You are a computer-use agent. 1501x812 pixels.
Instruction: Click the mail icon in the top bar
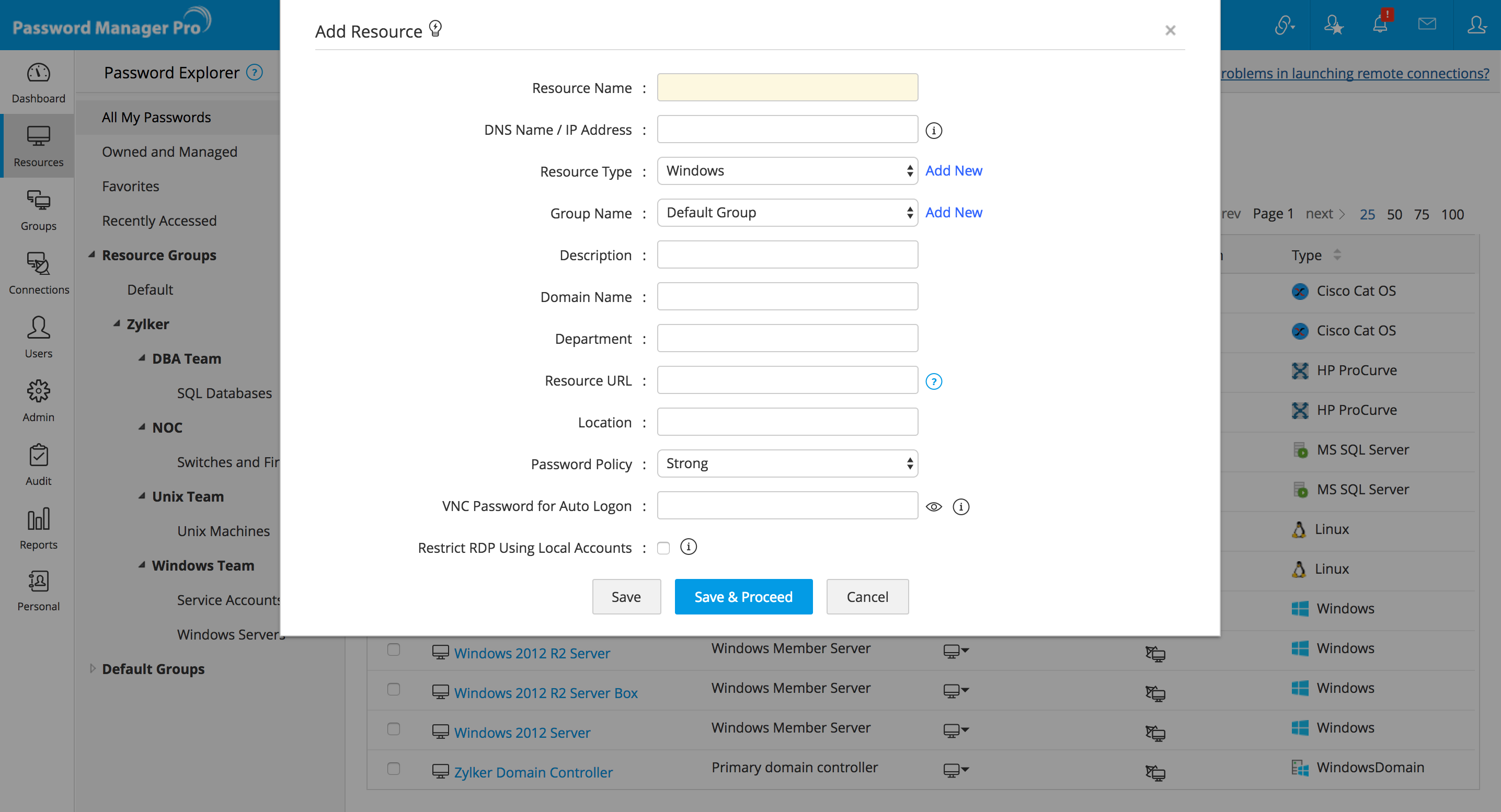tap(1427, 25)
